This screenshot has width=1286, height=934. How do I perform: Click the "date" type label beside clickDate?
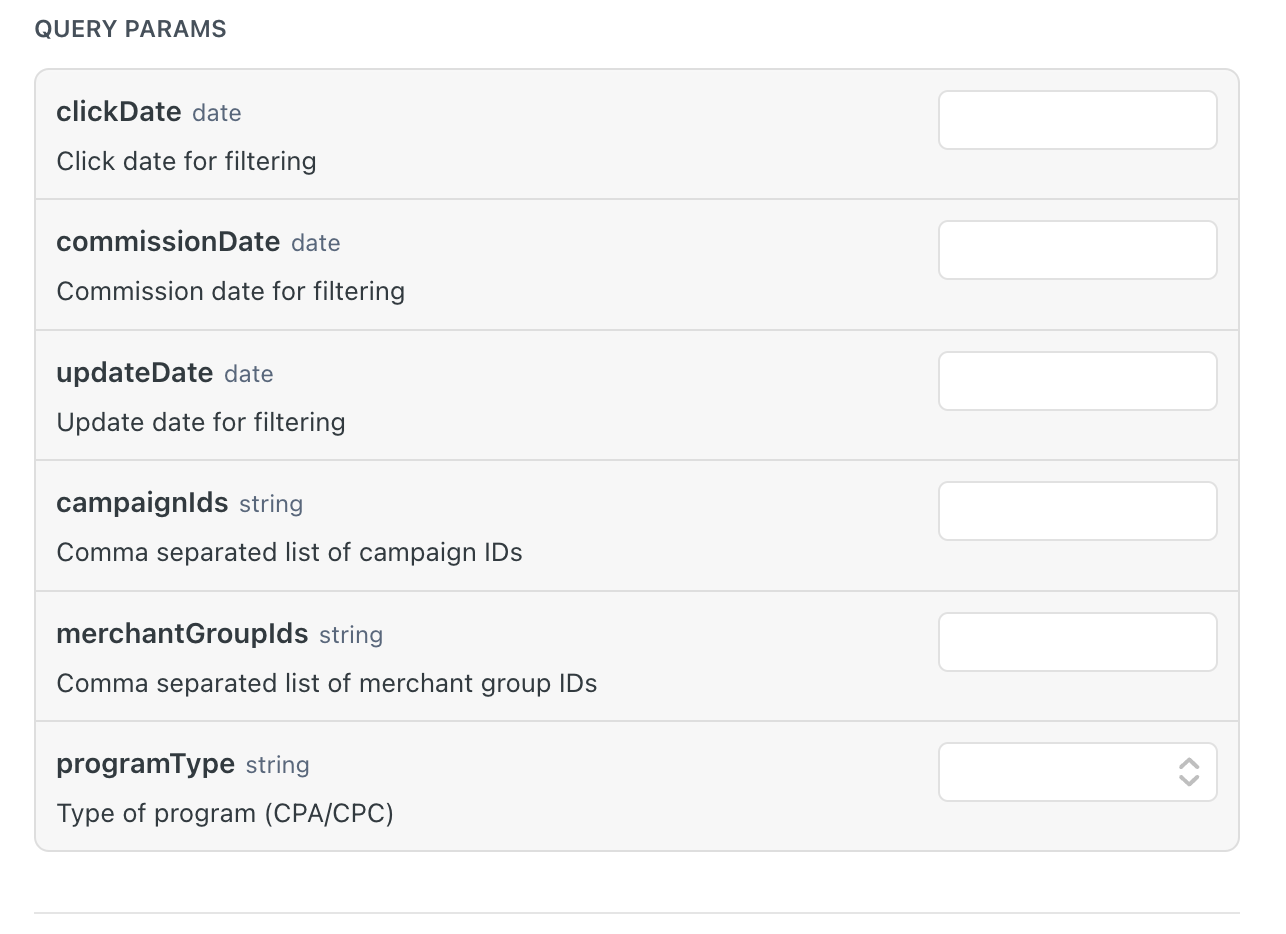[x=216, y=113]
